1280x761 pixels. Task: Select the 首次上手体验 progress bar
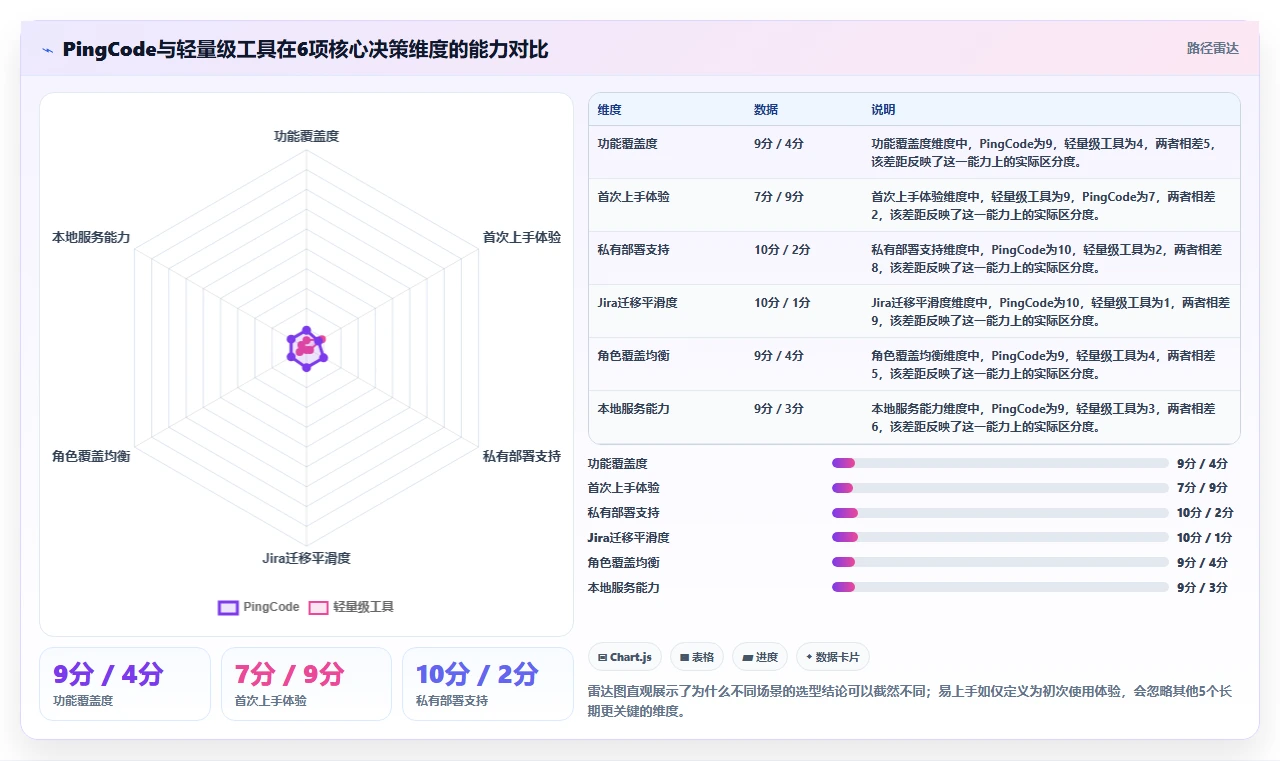click(x=1000, y=488)
